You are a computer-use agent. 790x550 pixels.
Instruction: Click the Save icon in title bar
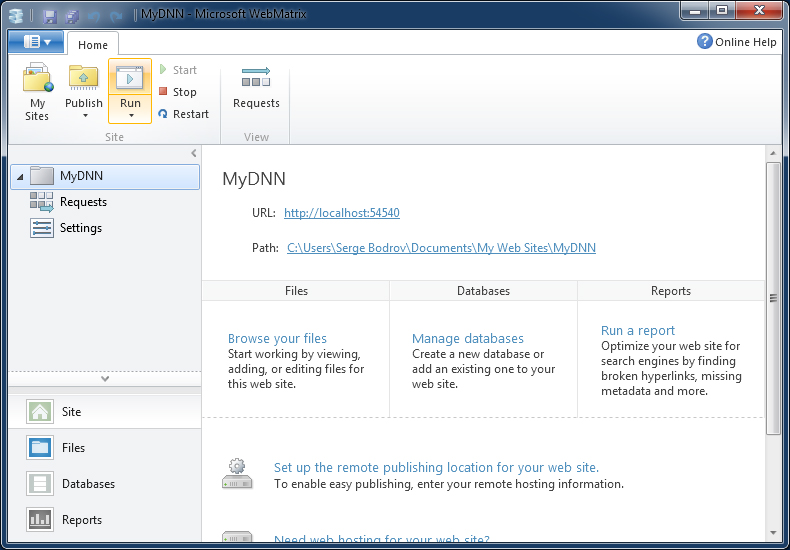pos(49,17)
